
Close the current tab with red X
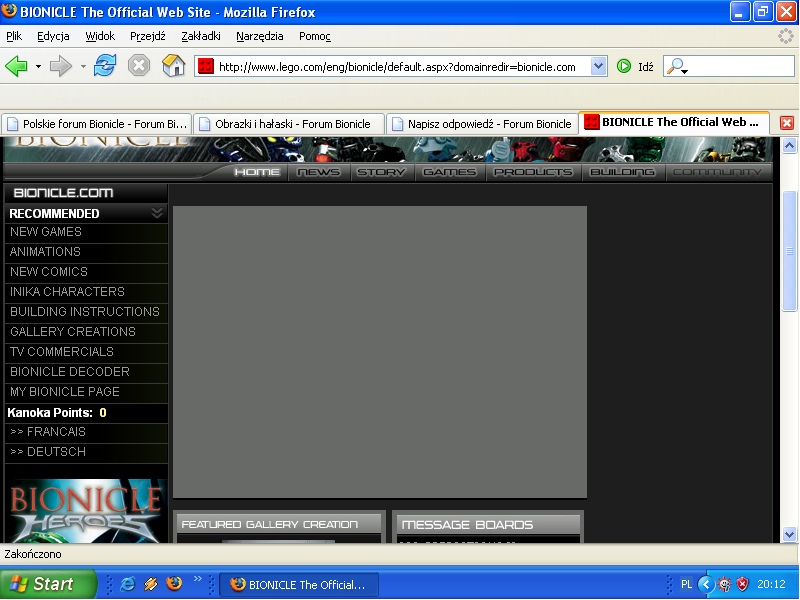point(787,123)
